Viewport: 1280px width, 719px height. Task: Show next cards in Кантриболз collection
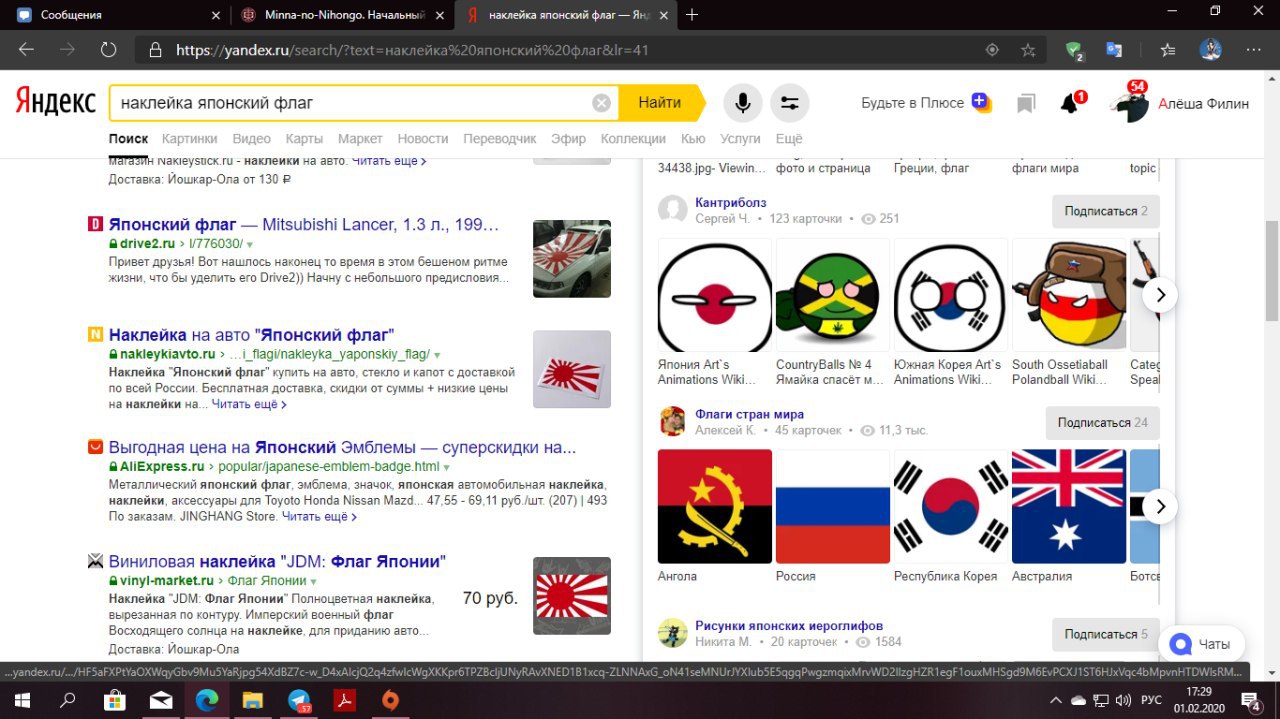point(1160,295)
